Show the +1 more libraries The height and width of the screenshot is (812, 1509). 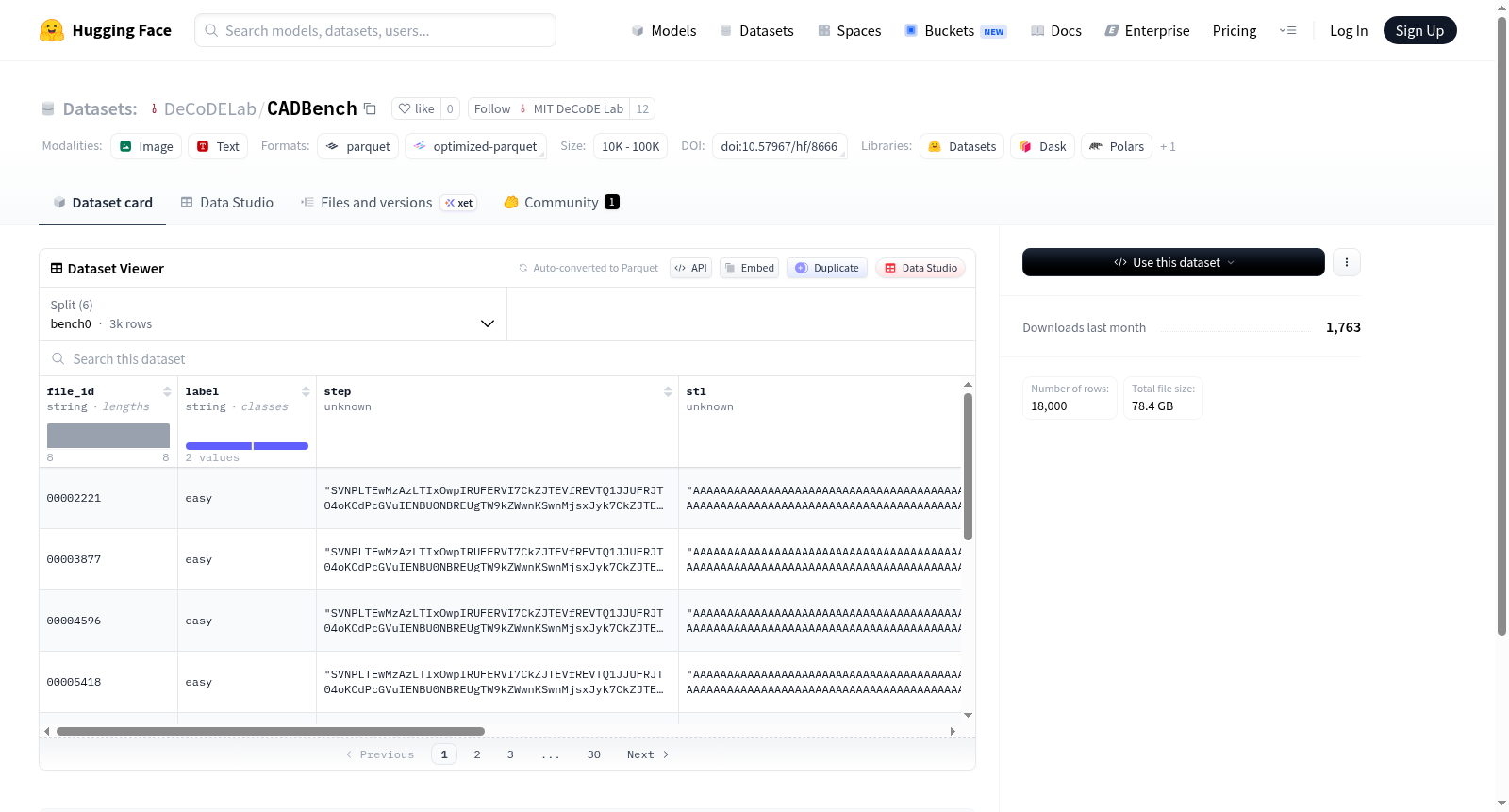(x=1168, y=146)
